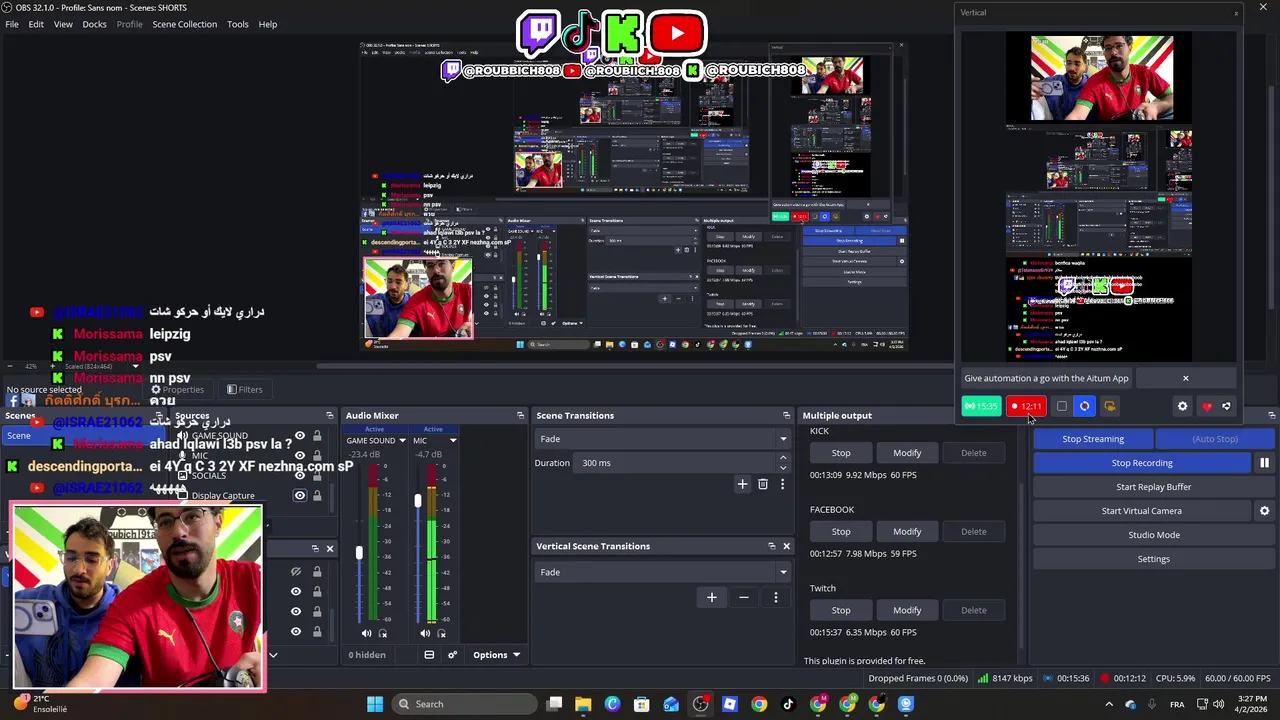Add a new scene transition with plus
Image resolution: width=1280 pixels, height=720 pixels.
coord(742,484)
